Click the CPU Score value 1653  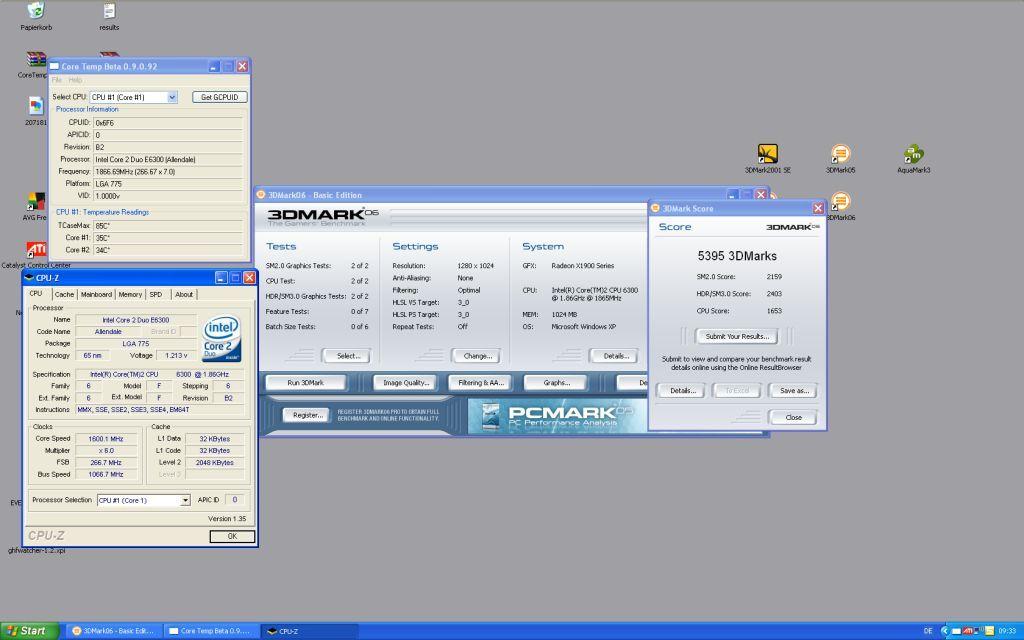pos(774,311)
